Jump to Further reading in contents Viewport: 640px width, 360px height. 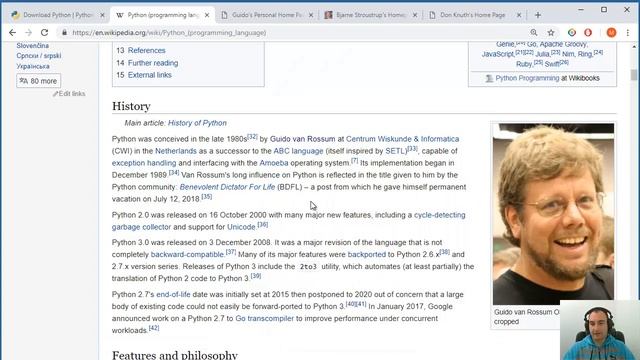[153, 63]
